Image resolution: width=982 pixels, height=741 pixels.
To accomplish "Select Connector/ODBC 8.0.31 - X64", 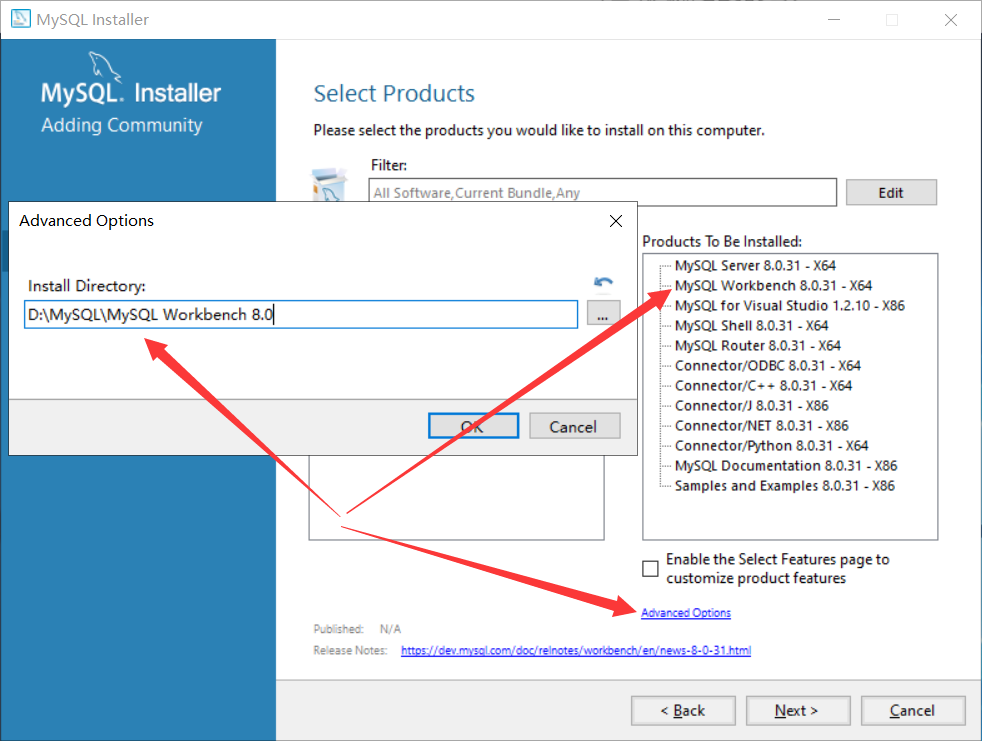I will click(768, 366).
